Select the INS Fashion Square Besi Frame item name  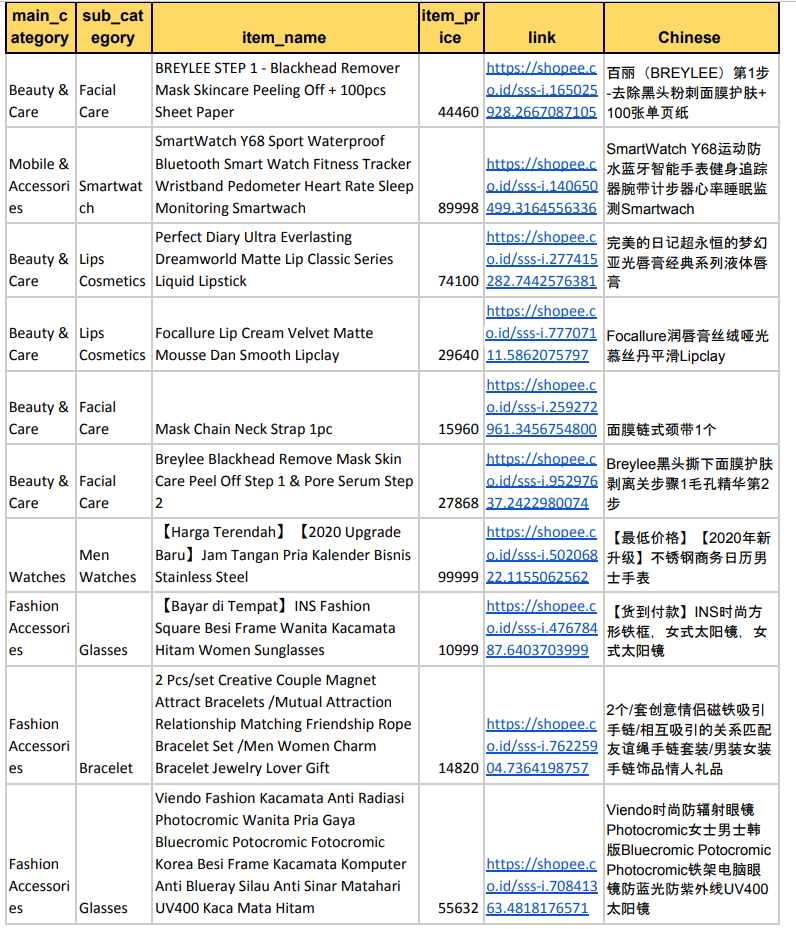tap(285, 628)
